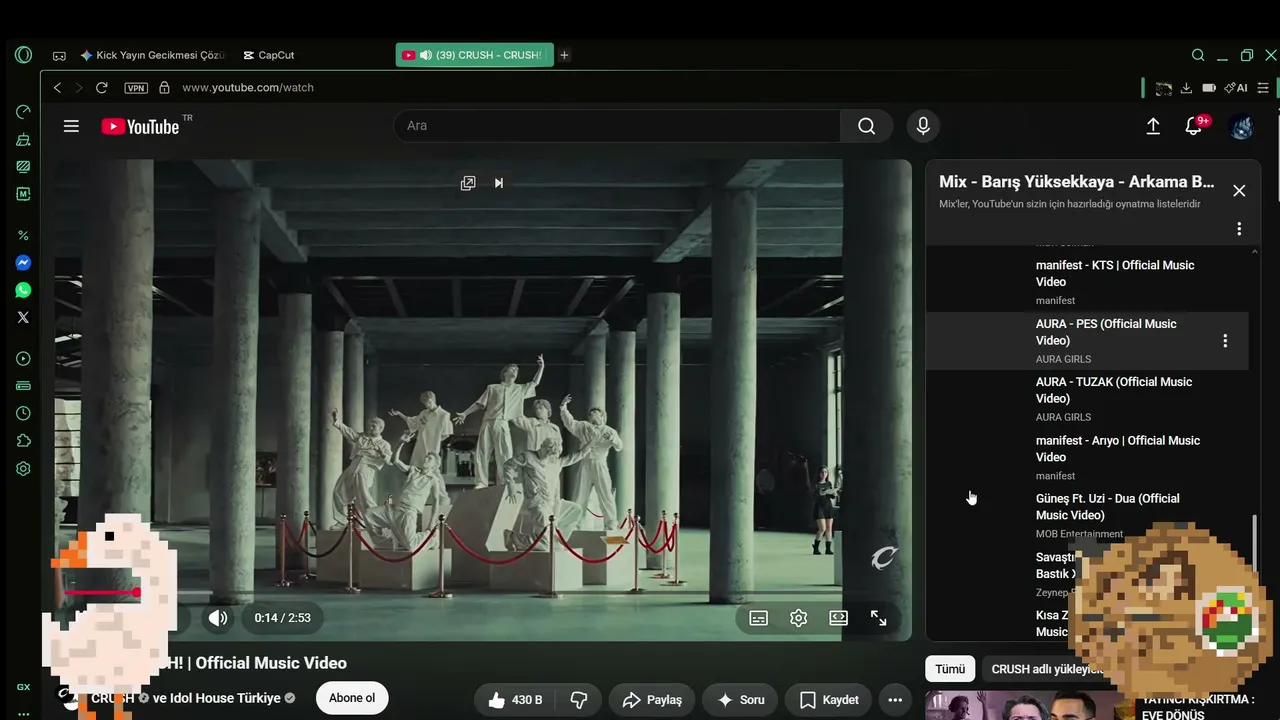1280x720 pixels.
Task: Click the site security padlock icon
Action: coord(164,88)
